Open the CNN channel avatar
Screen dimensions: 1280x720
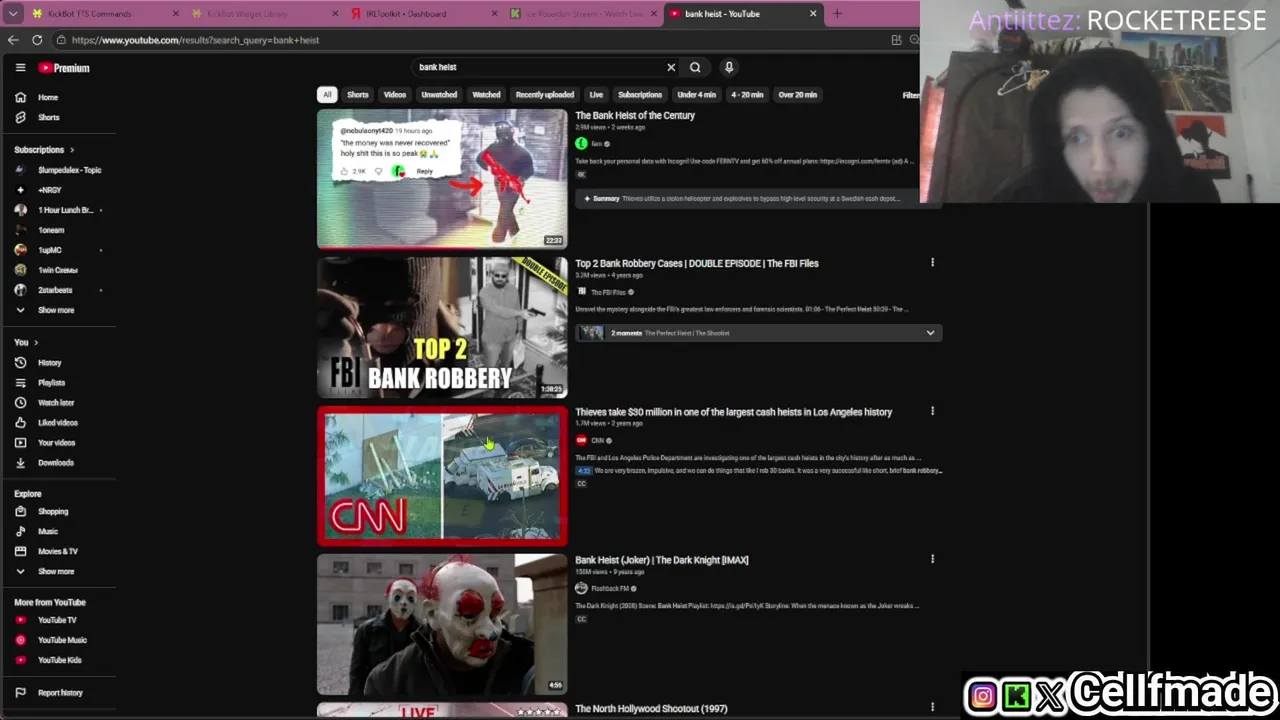point(581,440)
